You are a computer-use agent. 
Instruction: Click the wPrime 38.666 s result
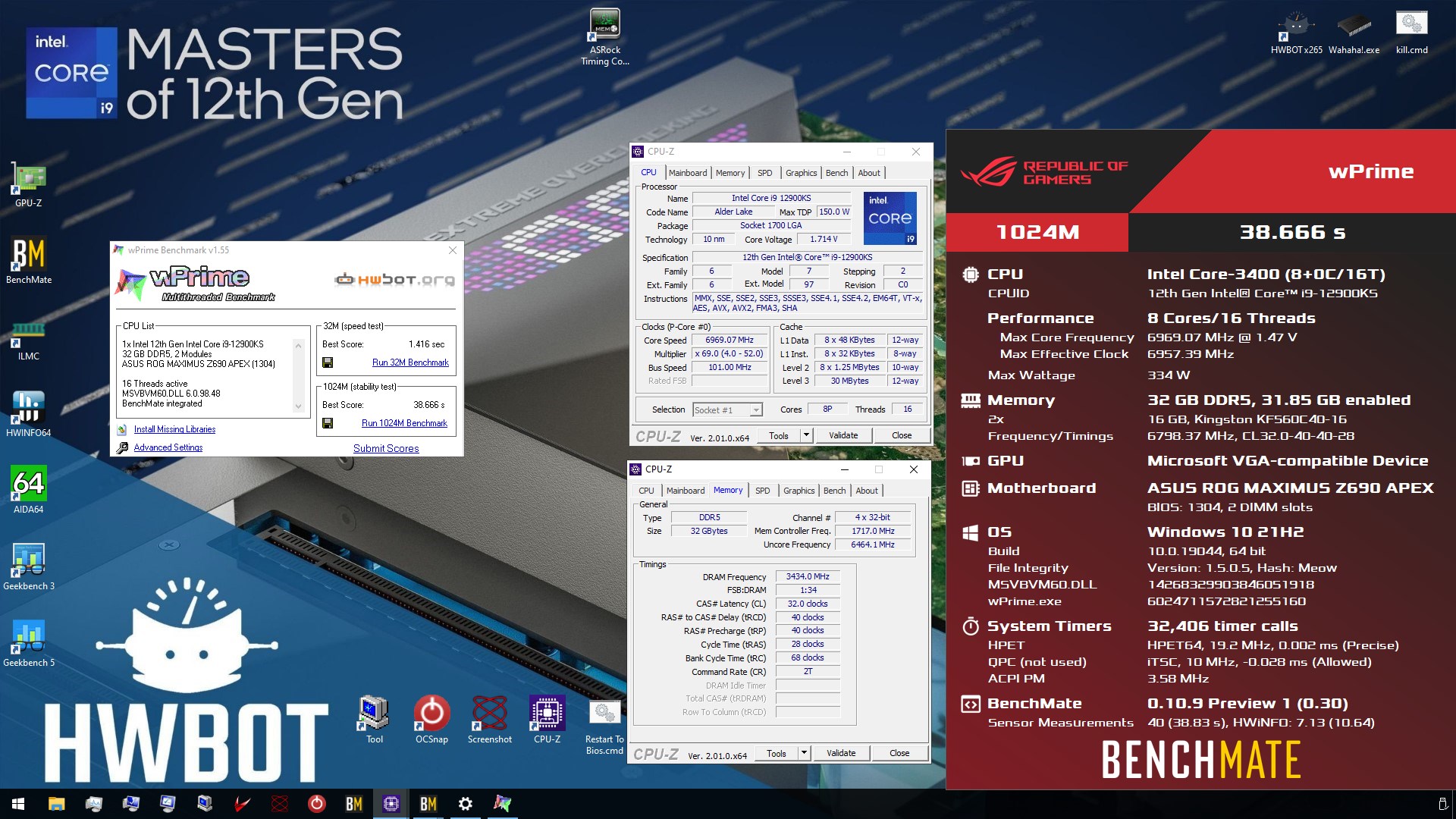[1292, 232]
